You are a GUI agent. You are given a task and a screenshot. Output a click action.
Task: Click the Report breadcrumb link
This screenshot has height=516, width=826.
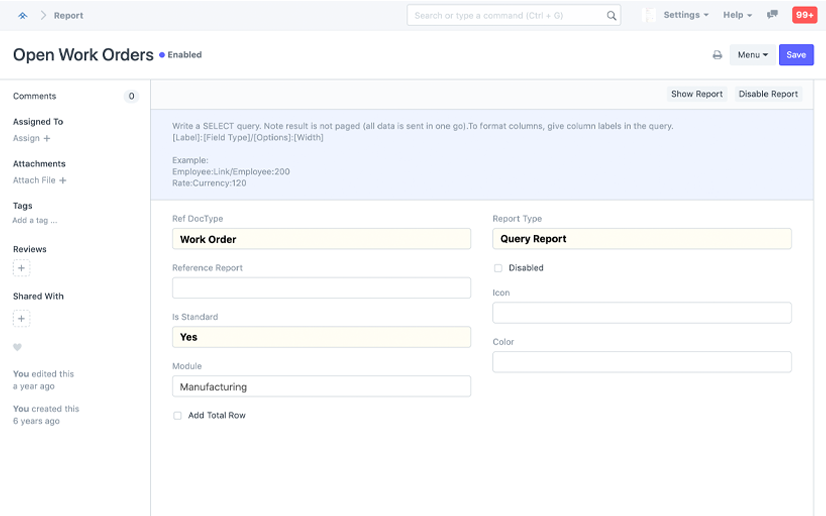pyautogui.click(x=68, y=15)
